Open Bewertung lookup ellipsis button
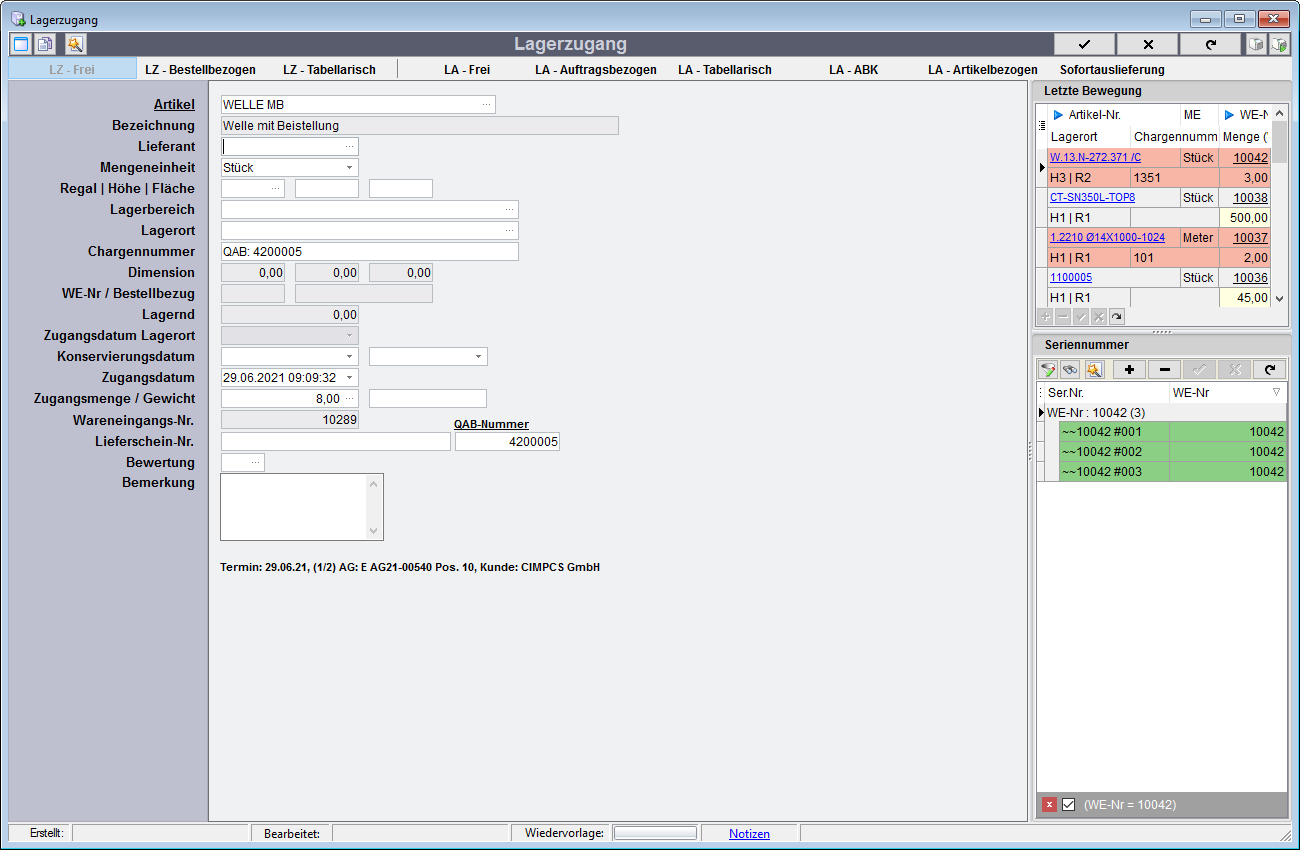This screenshot has width=1300, height=850. pos(256,462)
